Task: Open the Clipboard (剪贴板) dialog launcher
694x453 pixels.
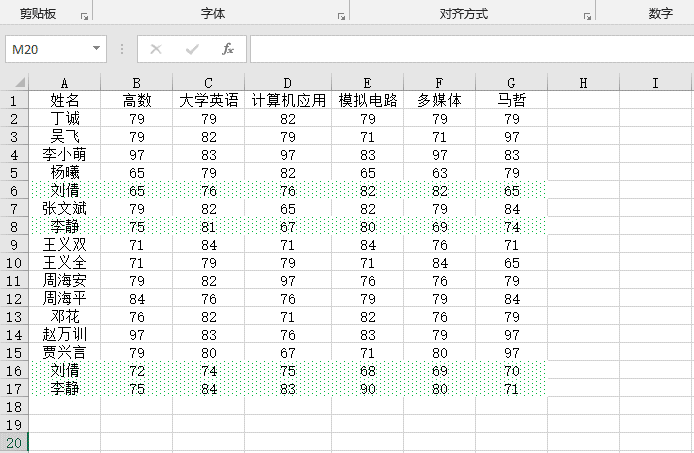Action: (84, 16)
